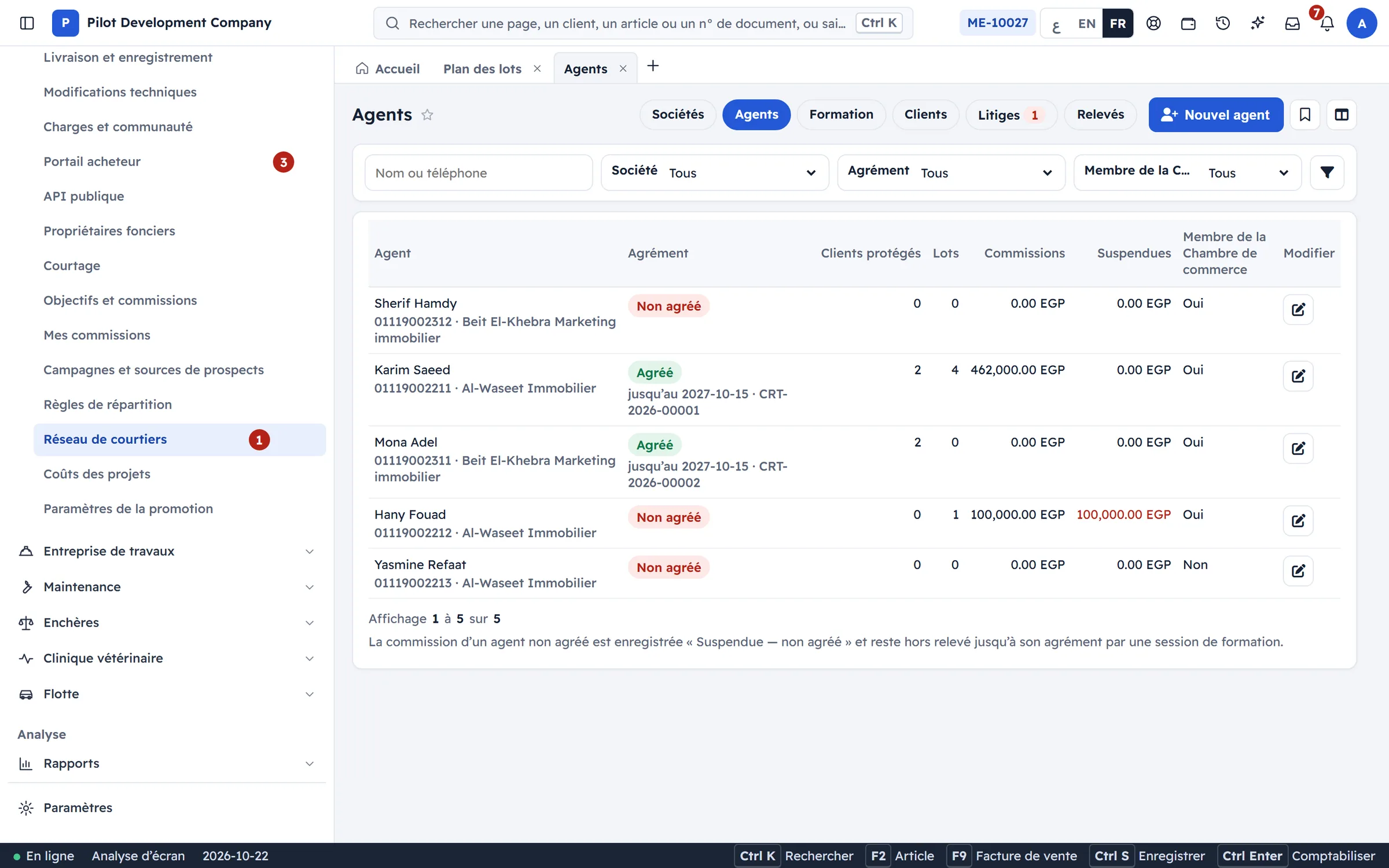1389x868 pixels.
Task: Go to Plan des lots tab
Action: click(482, 69)
